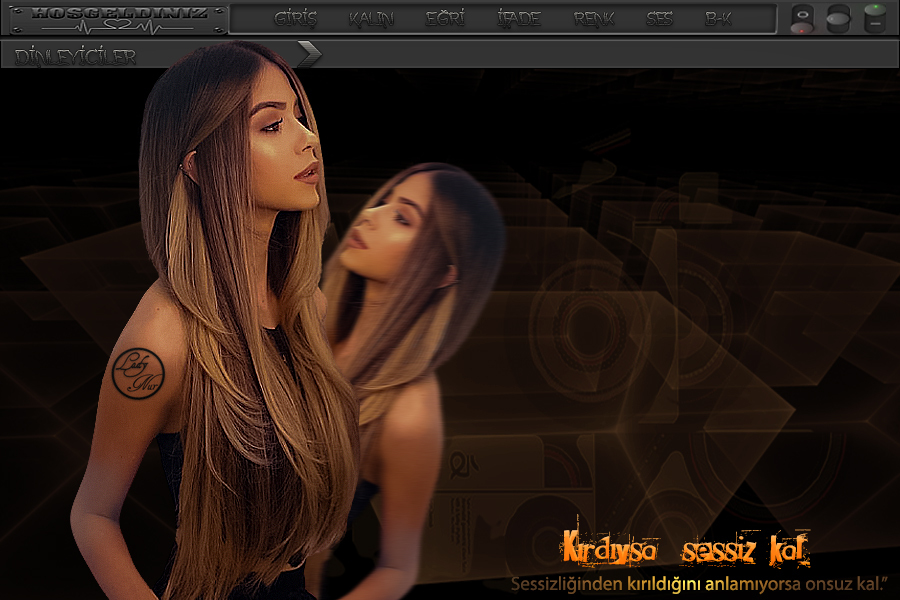Open the KALIN bold option

click(x=371, y=18)
